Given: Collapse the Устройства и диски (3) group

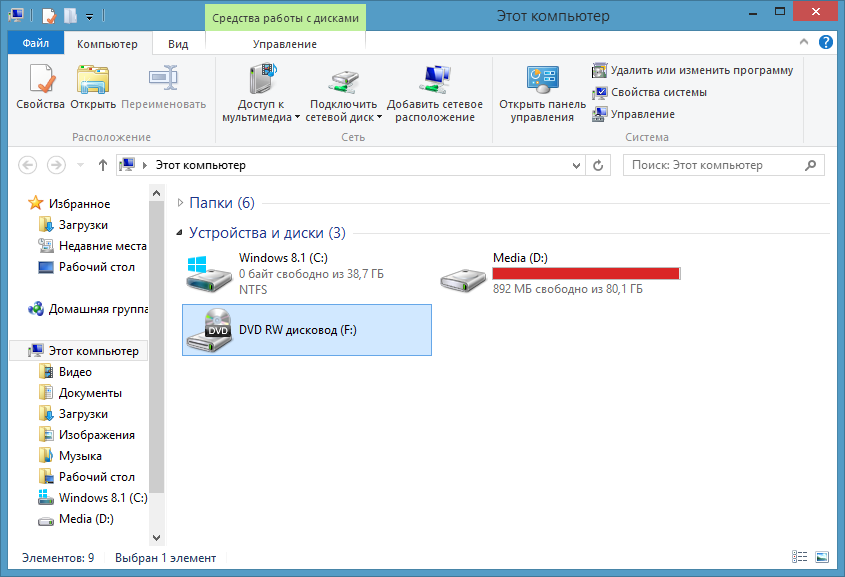Looking at the screenshot, I should click(x=179, y=233).
